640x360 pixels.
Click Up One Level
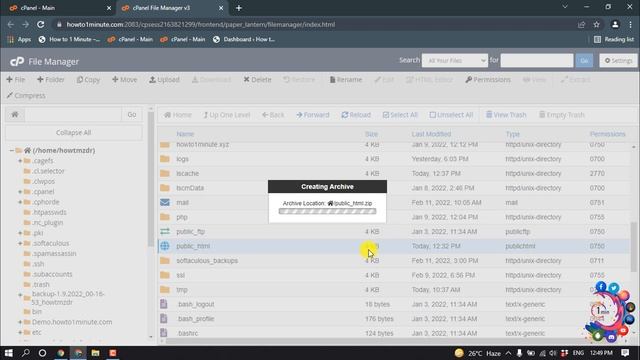click(227, 115)
